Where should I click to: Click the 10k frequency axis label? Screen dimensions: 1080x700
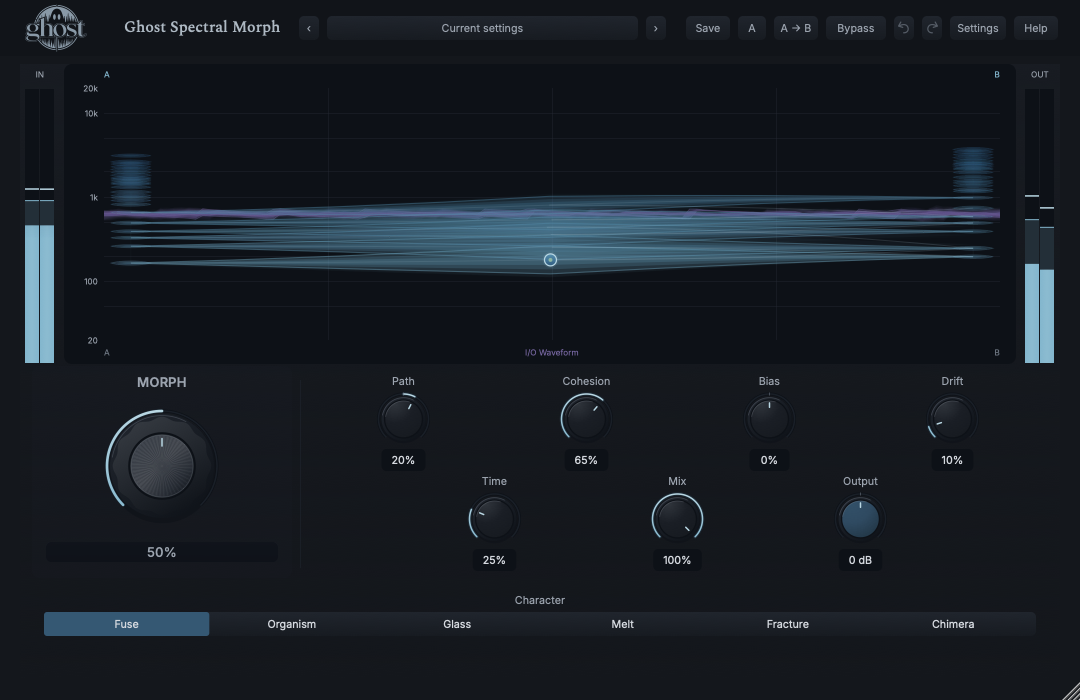pyautogui.click(x=91, y=114)
